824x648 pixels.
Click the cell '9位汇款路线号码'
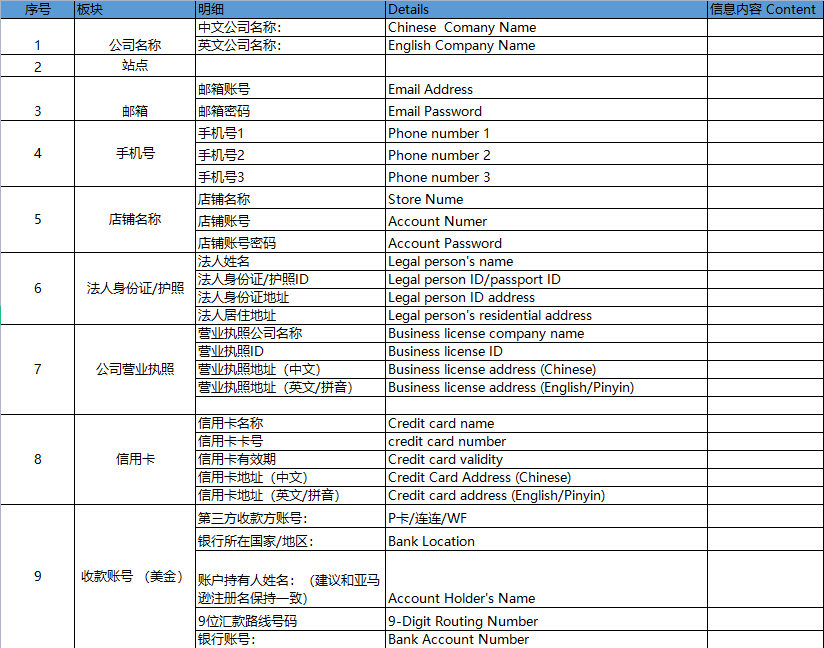[x=291, y=620]
